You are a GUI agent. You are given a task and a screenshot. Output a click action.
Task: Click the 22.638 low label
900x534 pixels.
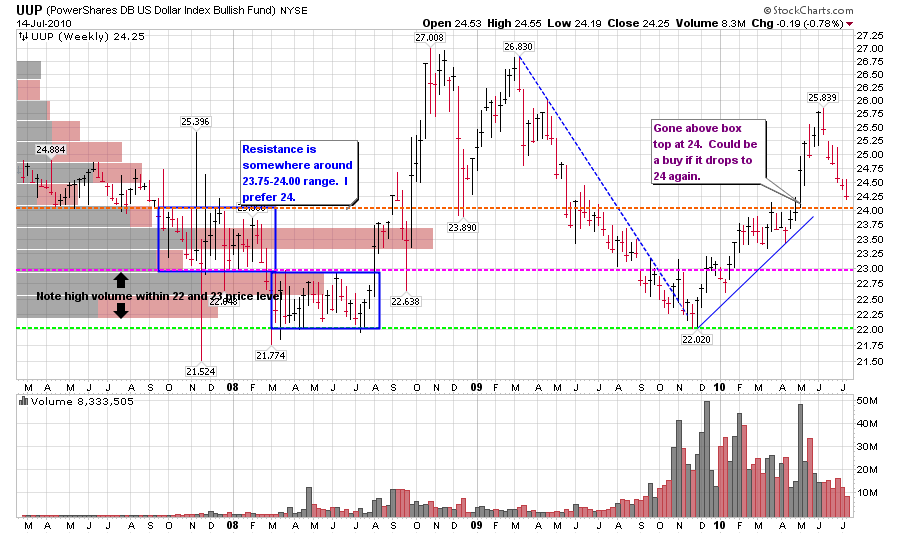point(405,301)
